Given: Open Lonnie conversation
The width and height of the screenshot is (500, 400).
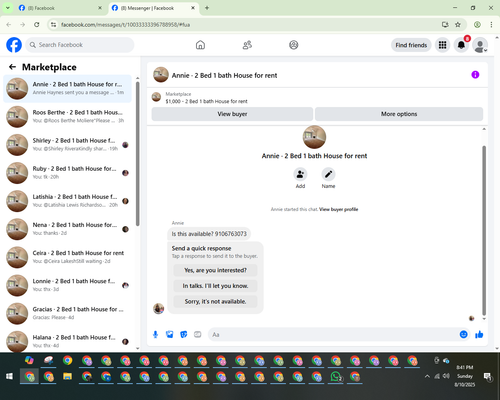Looking at the screenshot, I should [67, 285].
